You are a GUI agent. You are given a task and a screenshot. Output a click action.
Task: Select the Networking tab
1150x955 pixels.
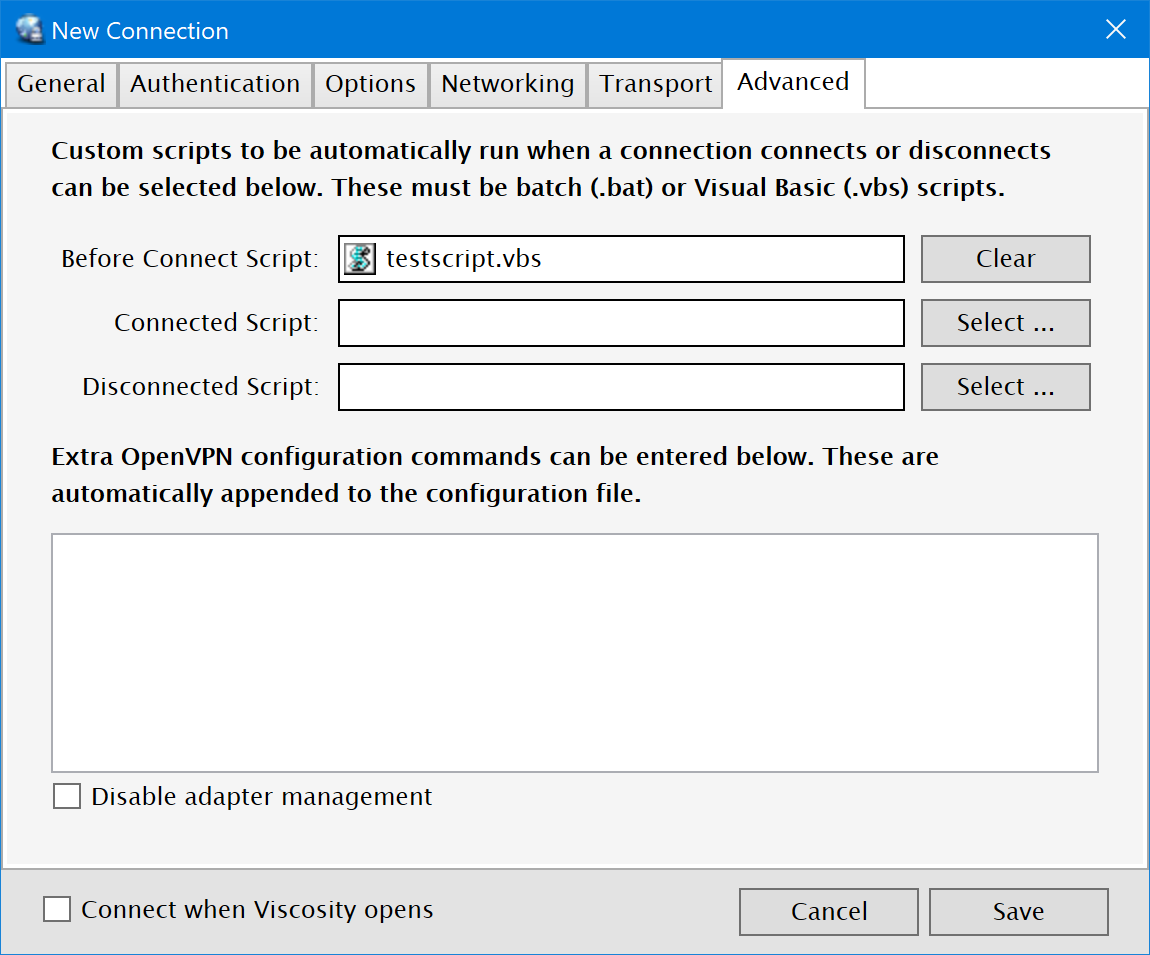point(507,84)
